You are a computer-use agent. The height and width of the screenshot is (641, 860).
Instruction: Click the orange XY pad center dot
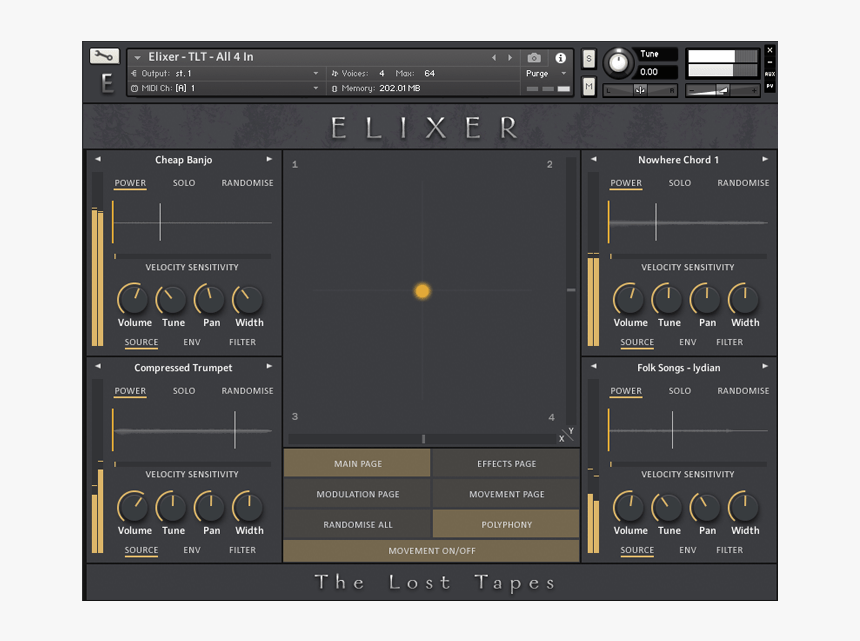click(422, 291)
